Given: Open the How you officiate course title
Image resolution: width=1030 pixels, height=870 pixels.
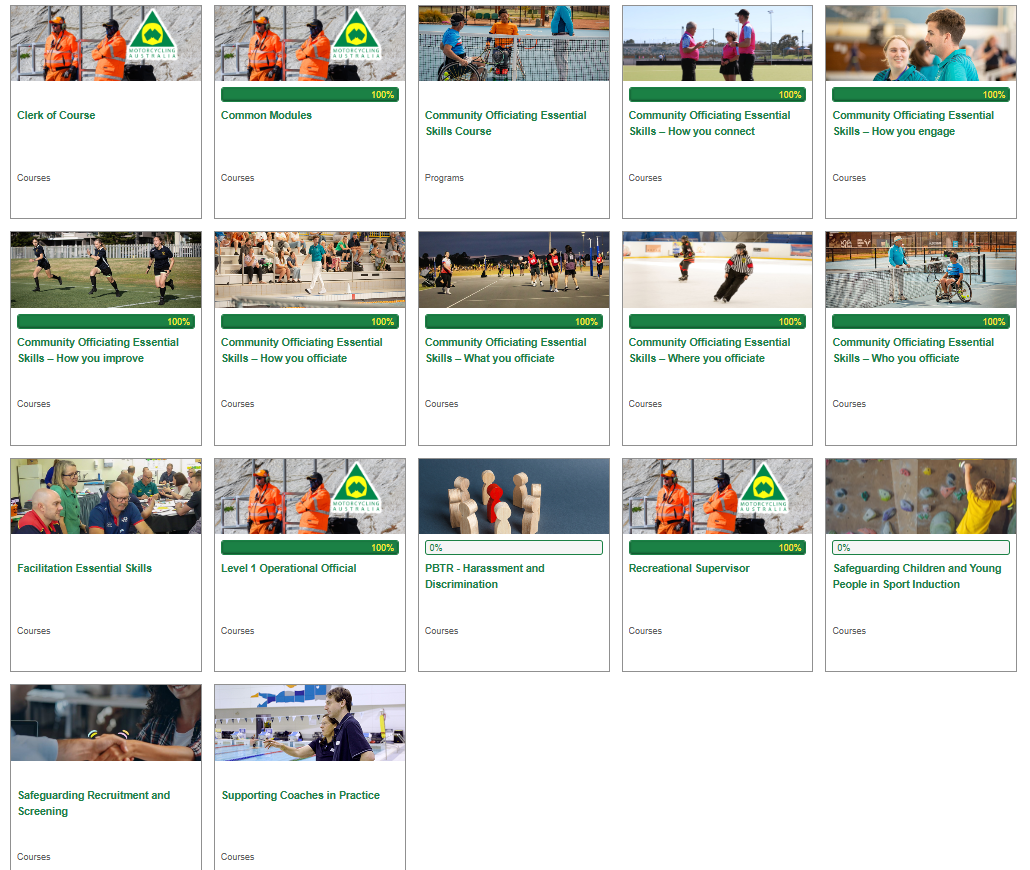Looking at the screenshot, I should point(302,350).
